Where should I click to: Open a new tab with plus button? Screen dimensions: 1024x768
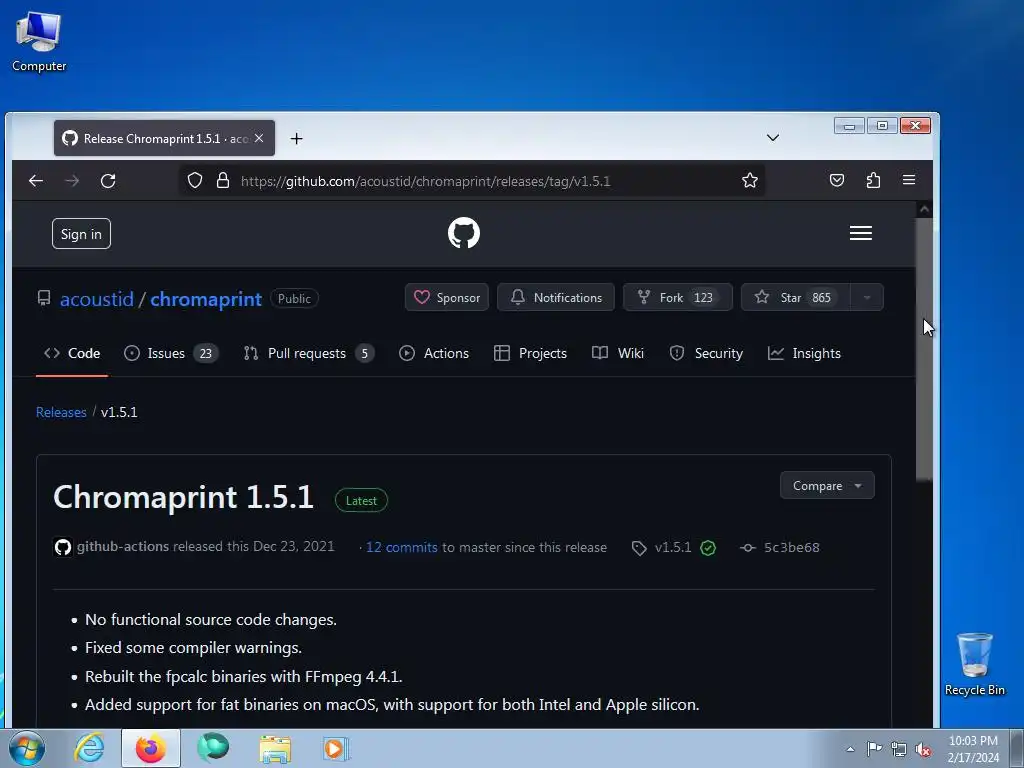[296, 138]
